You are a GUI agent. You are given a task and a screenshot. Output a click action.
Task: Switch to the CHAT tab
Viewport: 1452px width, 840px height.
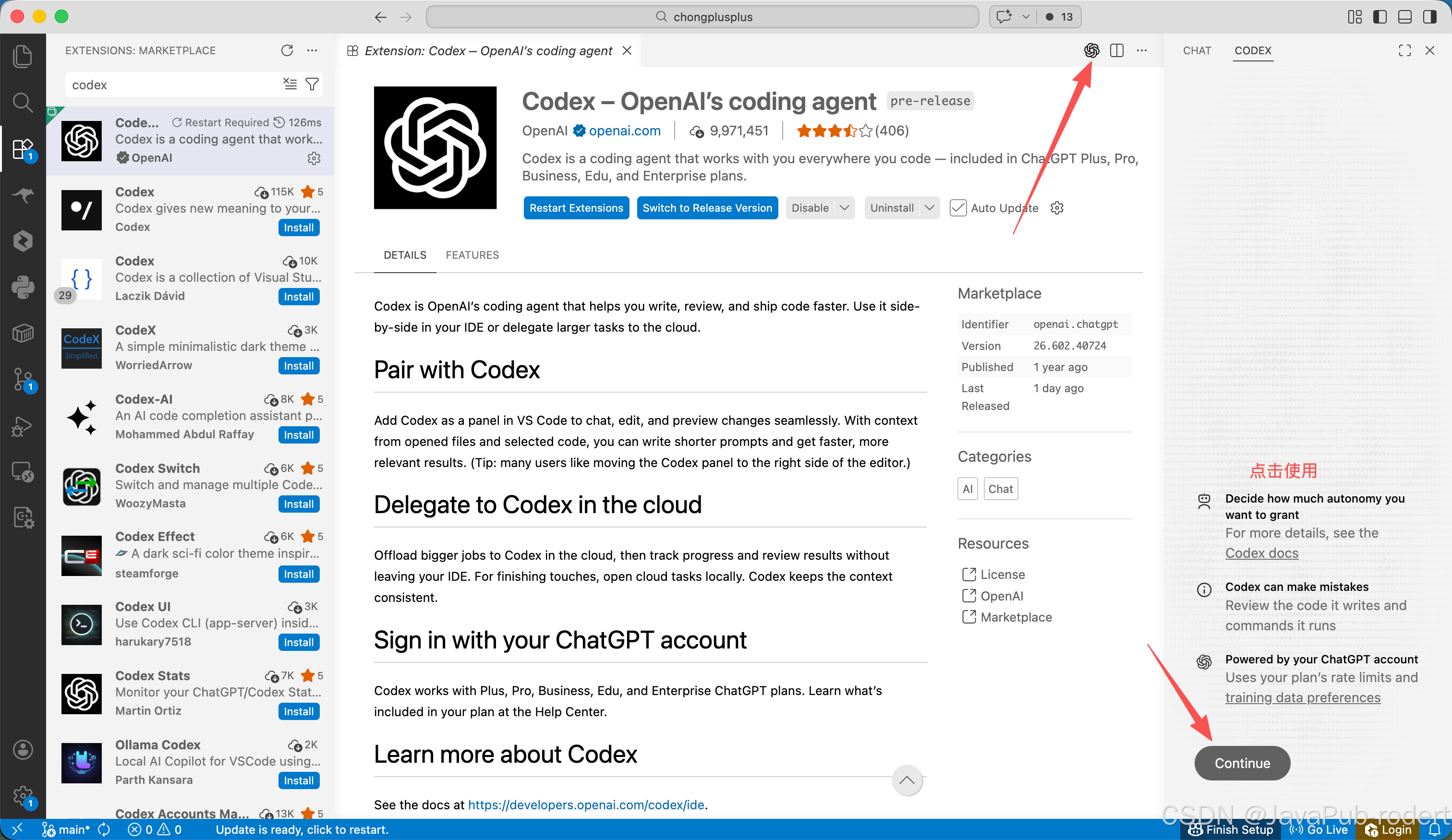(x=1197, y=50)
